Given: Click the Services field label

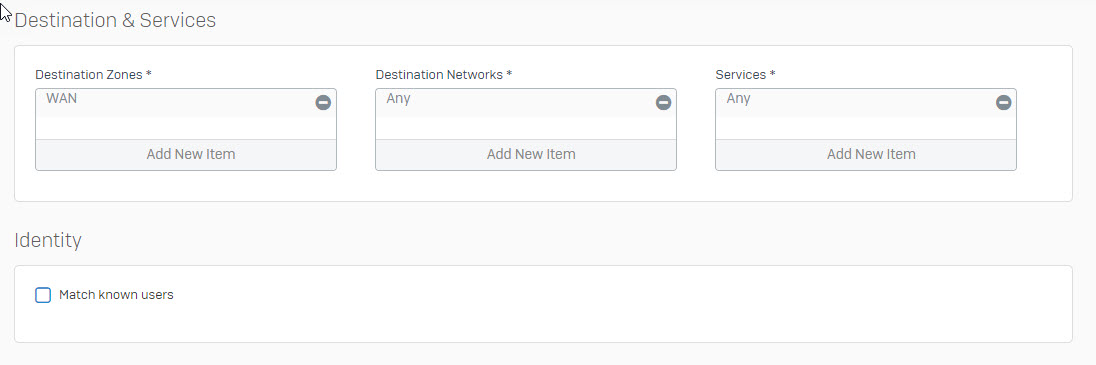Looking at the screenshot, I should pos(745,74).
